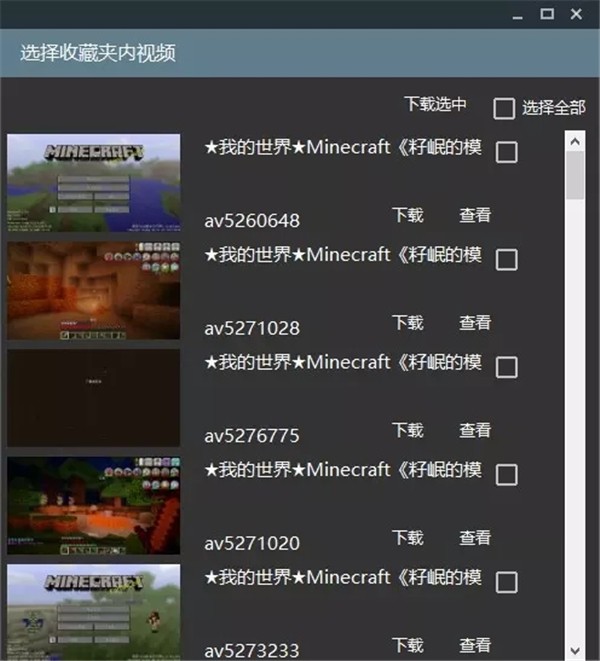Screen dimensions: 600x661
Task: Select the video title above av5271028
Action: (x=343, y=255)
